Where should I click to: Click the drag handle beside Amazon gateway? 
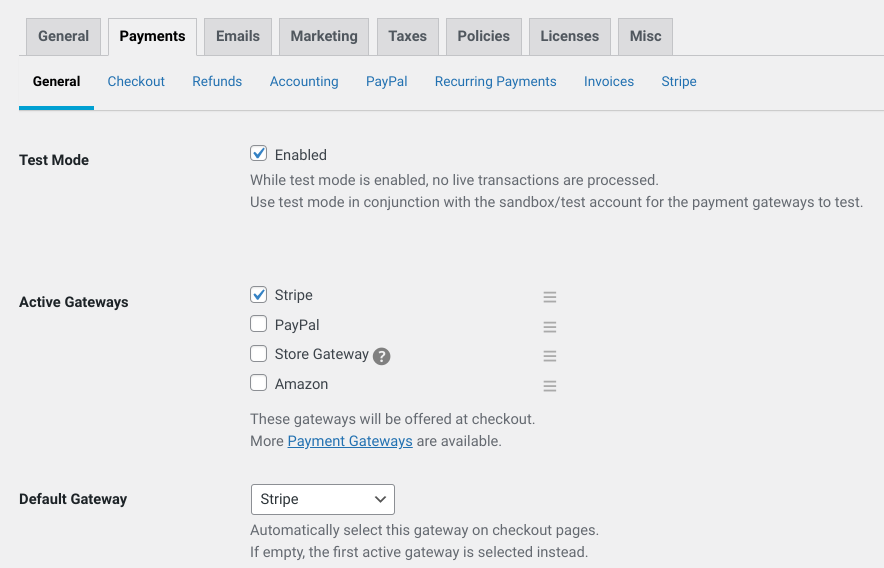pos(550,386)
